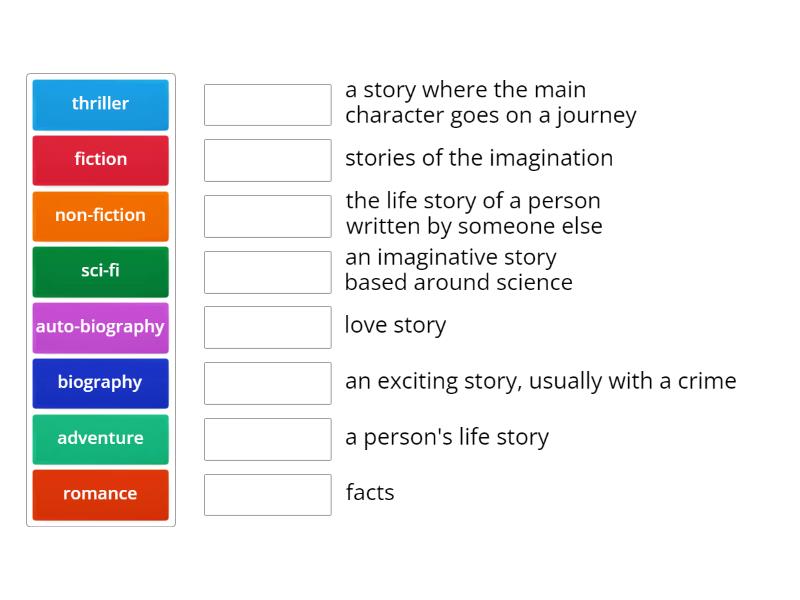The width and height of the screenshot is (800, 600).
Task: Click the purple auto-biography tile
Action: (x=100, y=327)
